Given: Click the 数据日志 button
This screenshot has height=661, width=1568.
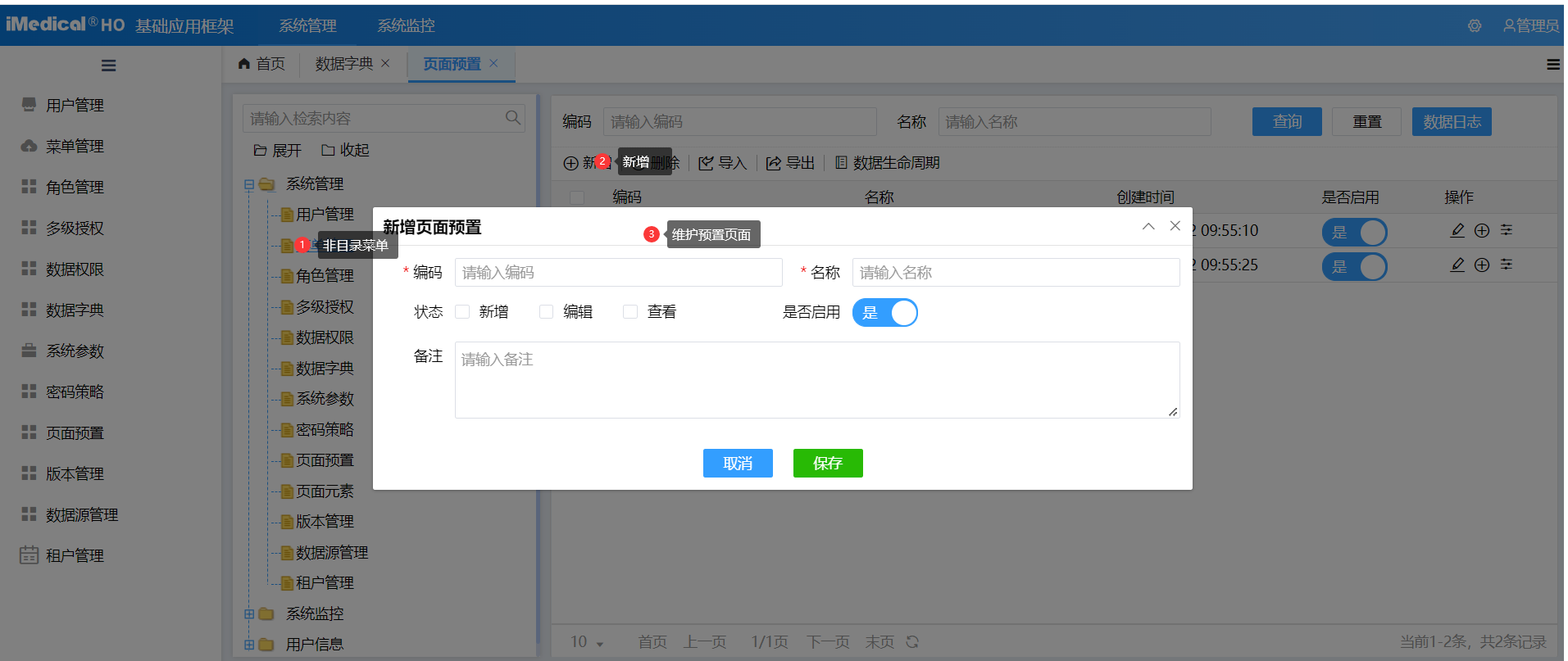Looking at the screenshot, I should [1452, 121].
